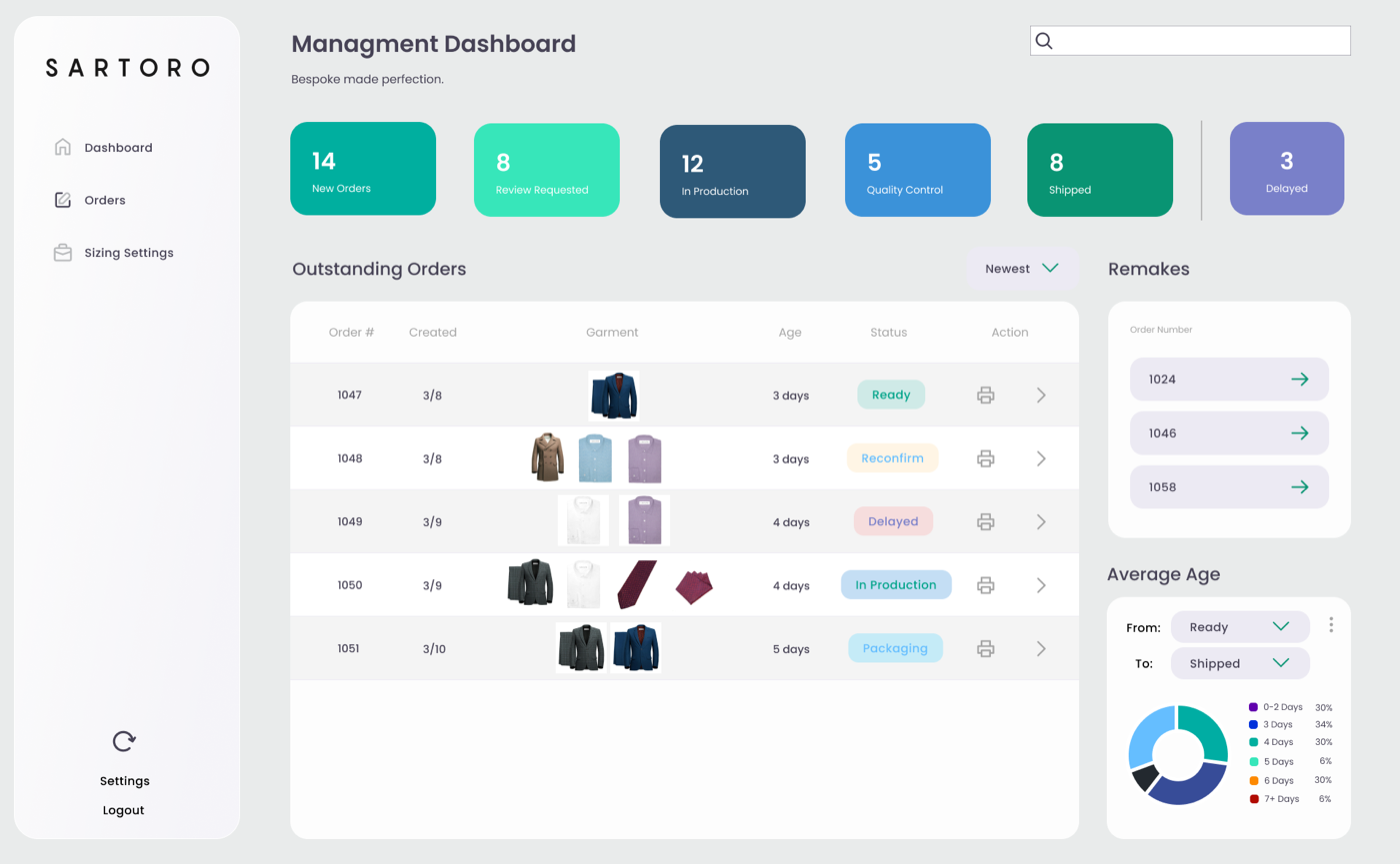Click the Sizing Settings briefcase icon

(x=62, y=253)
